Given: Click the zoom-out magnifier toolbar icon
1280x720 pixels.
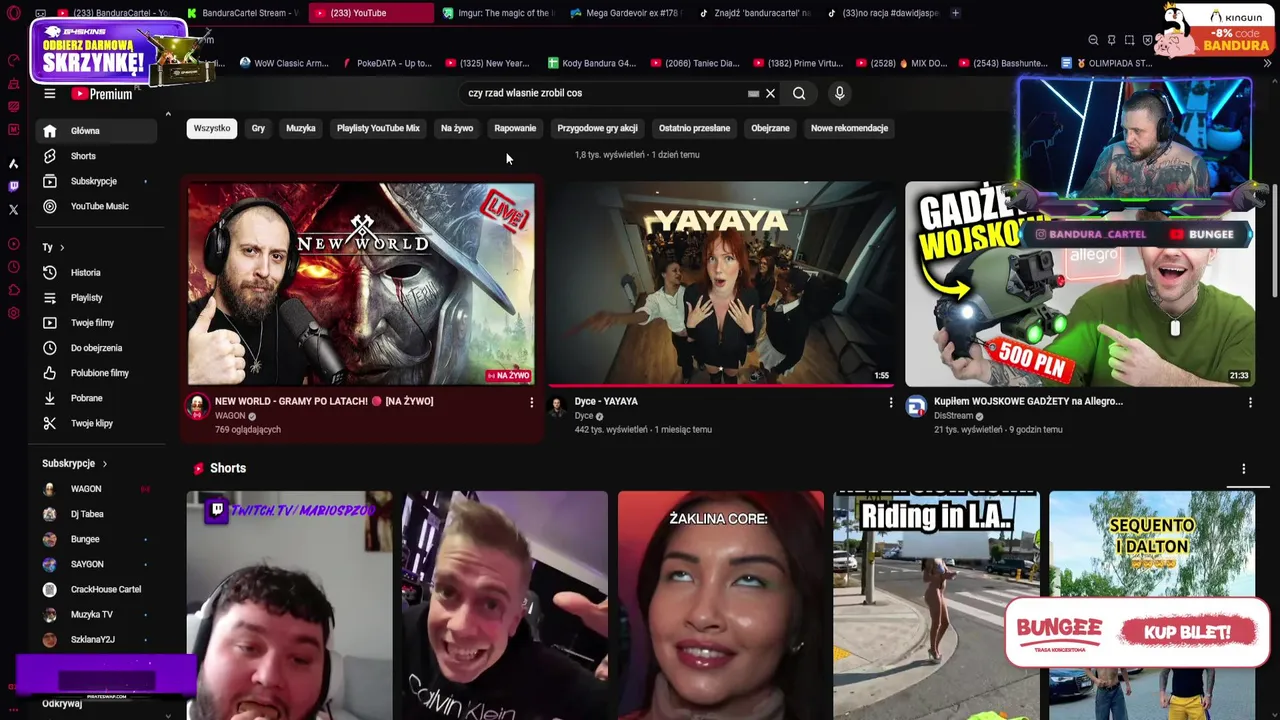Looking at the screenshot, I should point(1093,40).
